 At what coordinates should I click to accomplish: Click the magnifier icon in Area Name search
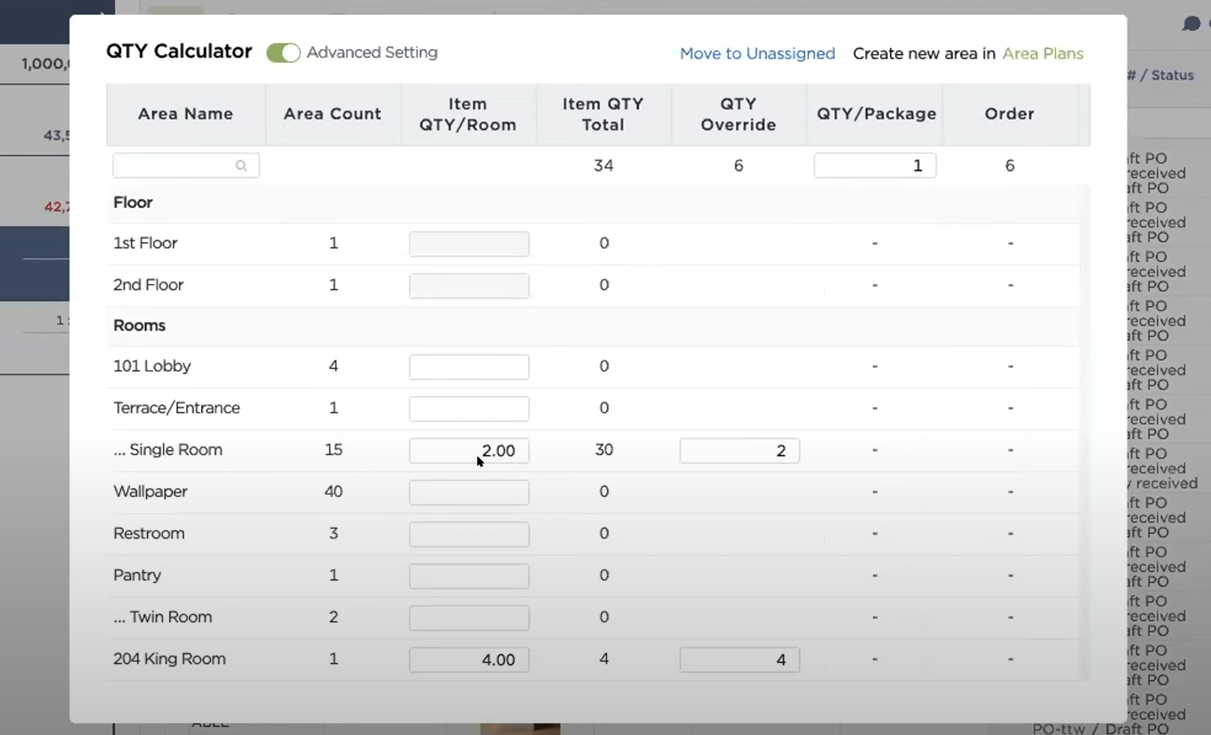[x=241, y=166]
